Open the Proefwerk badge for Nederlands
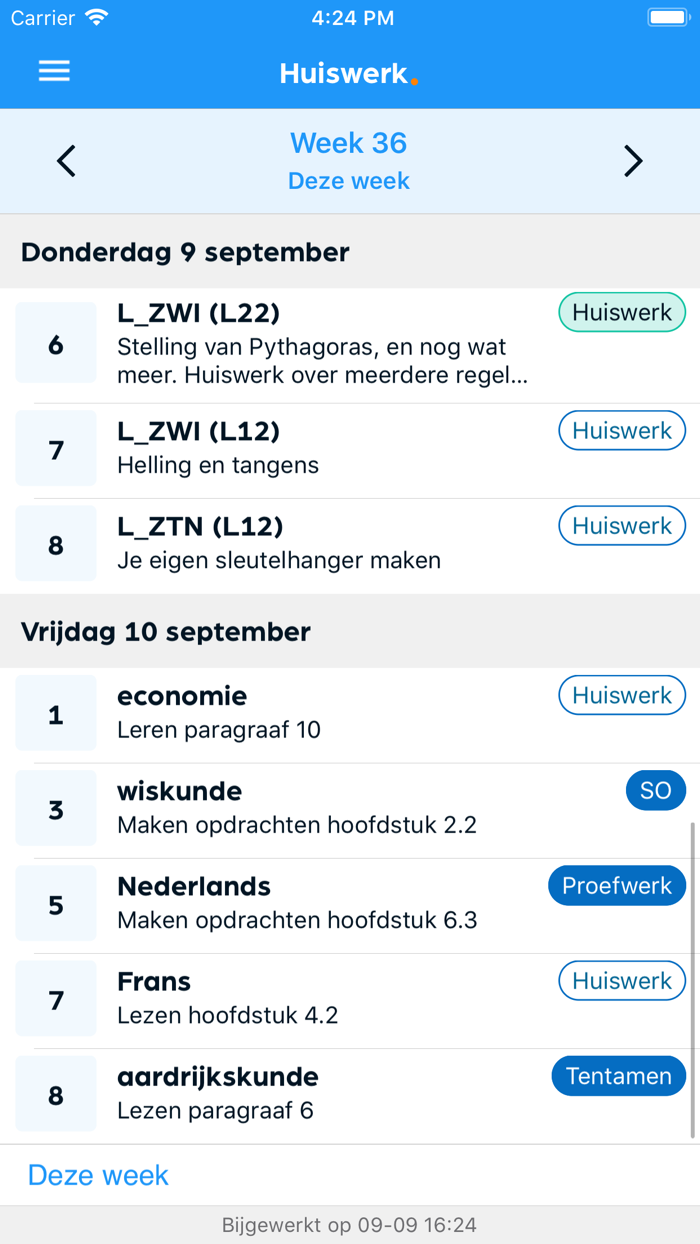Viewport: 700px width, 1244px height. click(617, 885)
